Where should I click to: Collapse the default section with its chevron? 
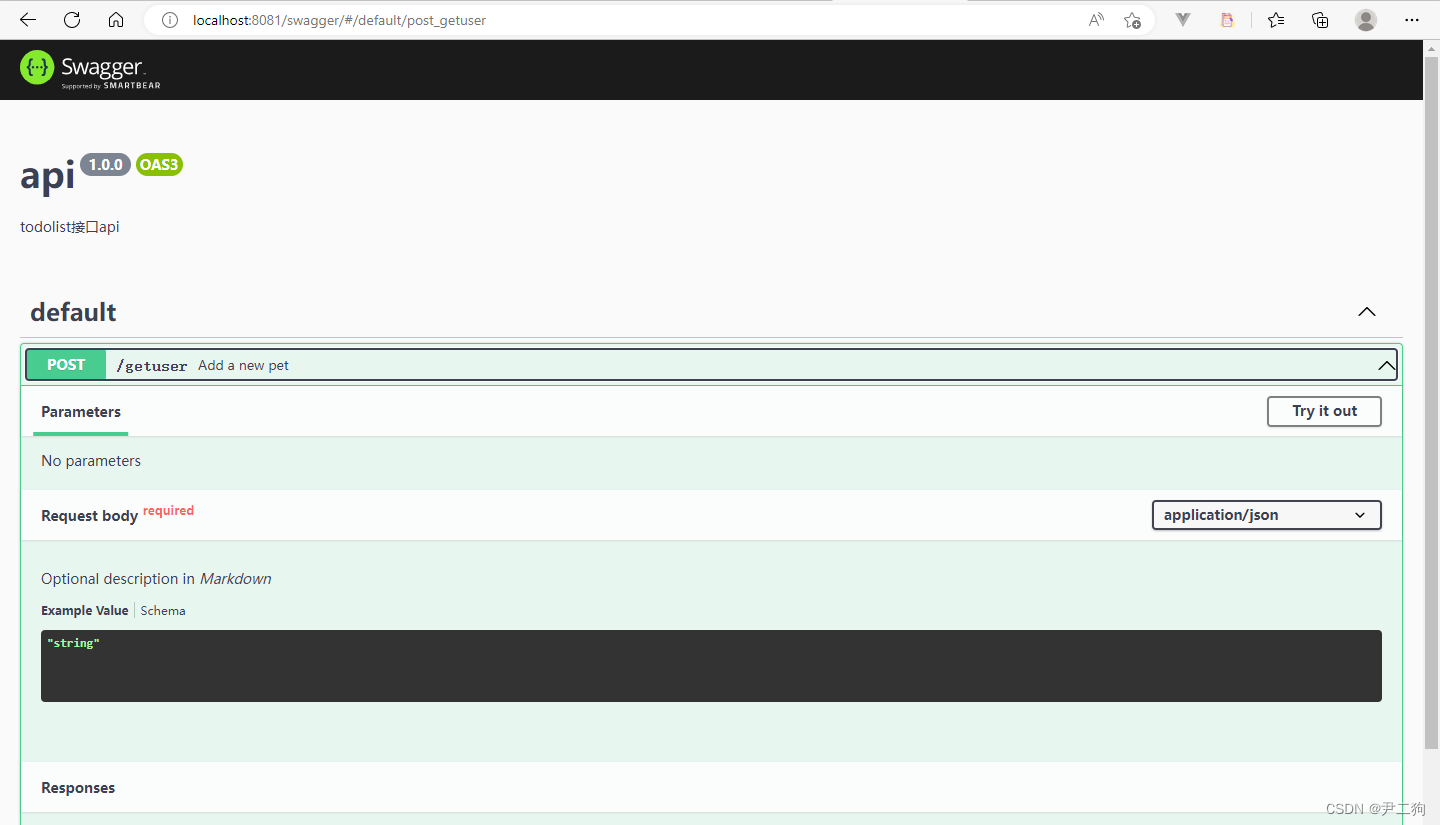coord(1366,311)
